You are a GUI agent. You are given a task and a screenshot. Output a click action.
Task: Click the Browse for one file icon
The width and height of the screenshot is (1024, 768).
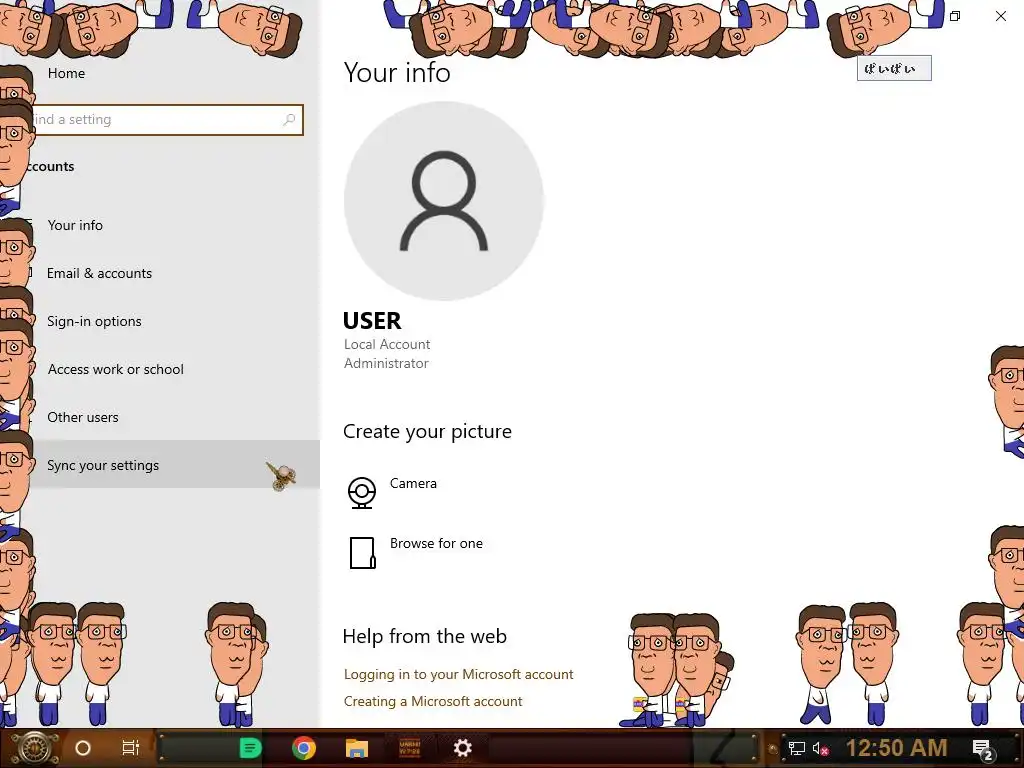(362, 553)
